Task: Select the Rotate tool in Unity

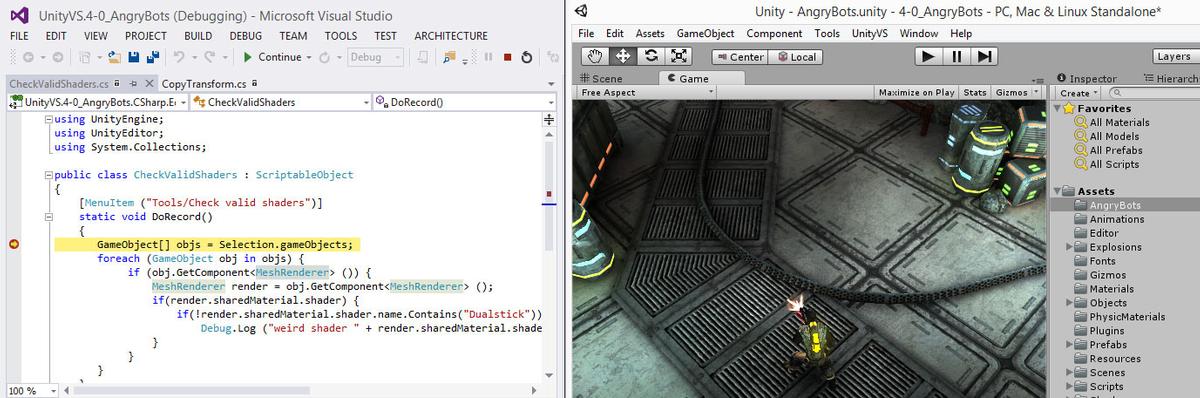Action: click(652, 56)
